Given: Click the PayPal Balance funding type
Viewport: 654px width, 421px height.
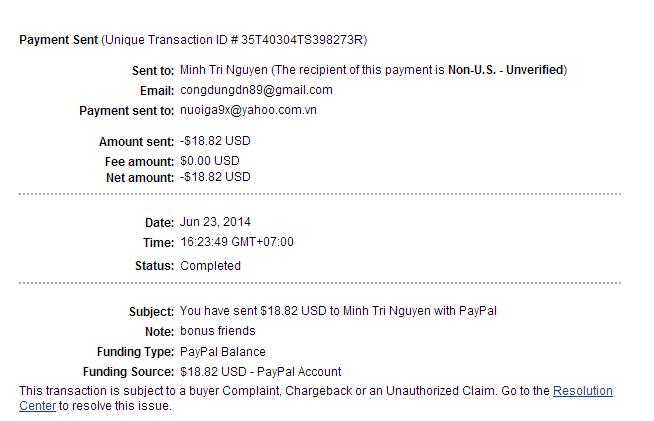Looking at the screenshot, I should [x=223, y=352].
